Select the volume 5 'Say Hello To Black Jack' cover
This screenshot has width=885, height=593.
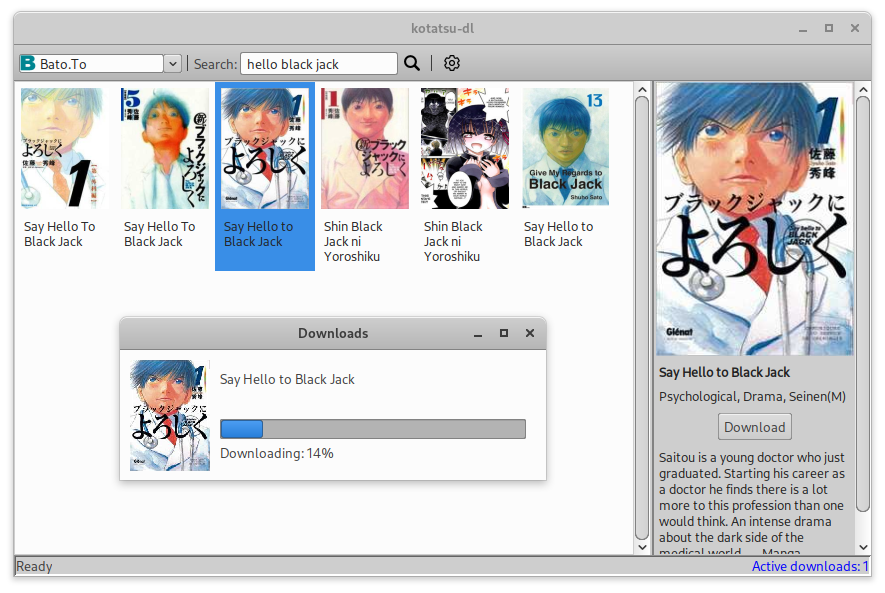[x=165, y=148]
